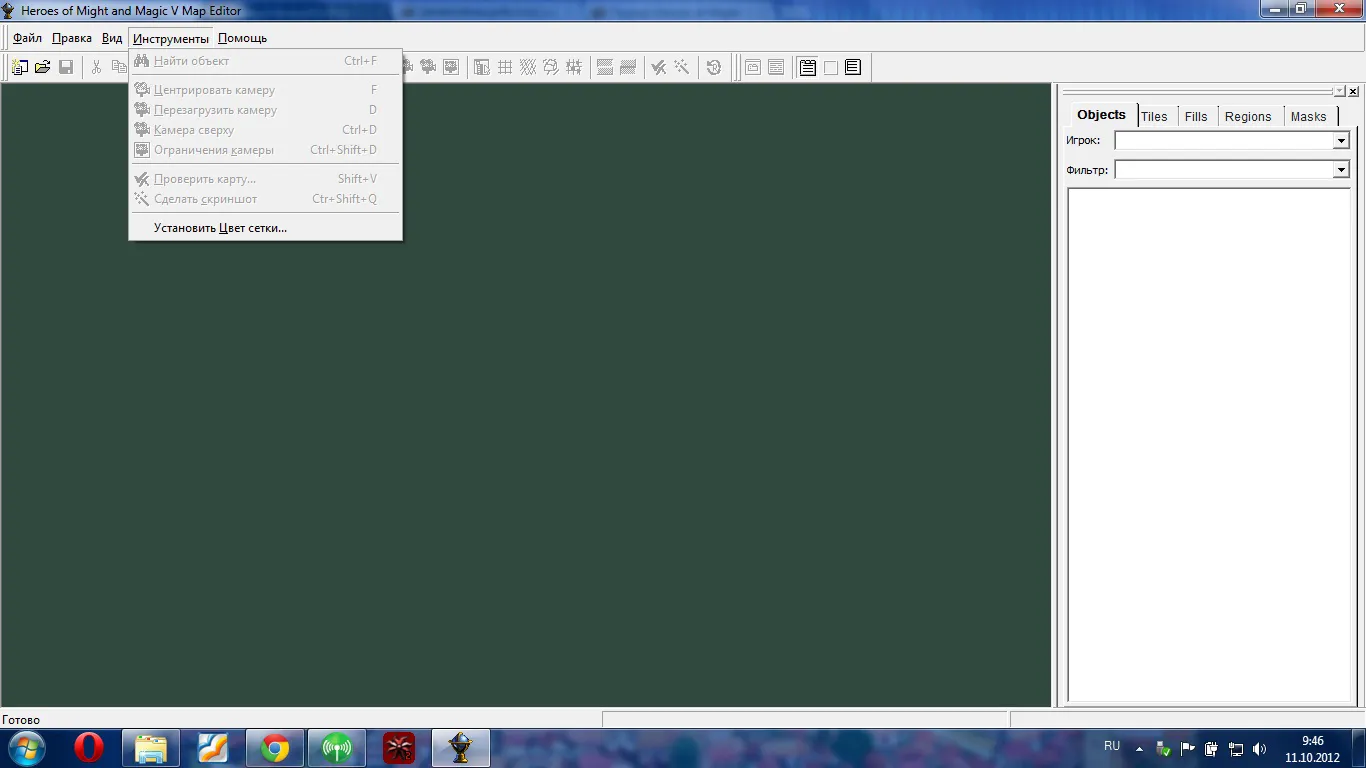
Task: Switch to the Regions tab
Action: pos(1248,116)
